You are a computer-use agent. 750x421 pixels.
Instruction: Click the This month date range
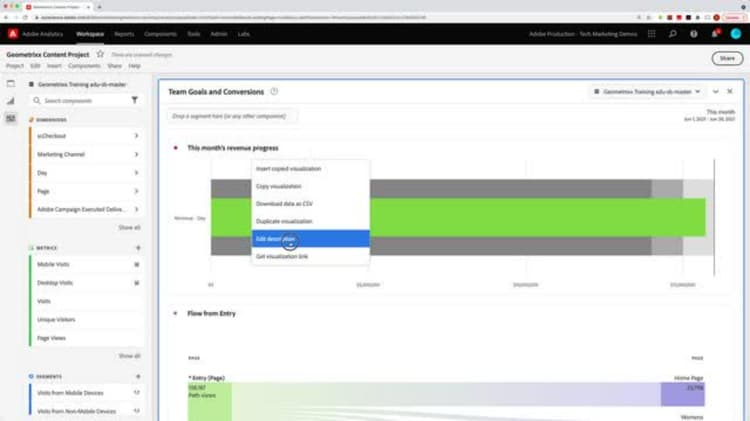(710, 115)
